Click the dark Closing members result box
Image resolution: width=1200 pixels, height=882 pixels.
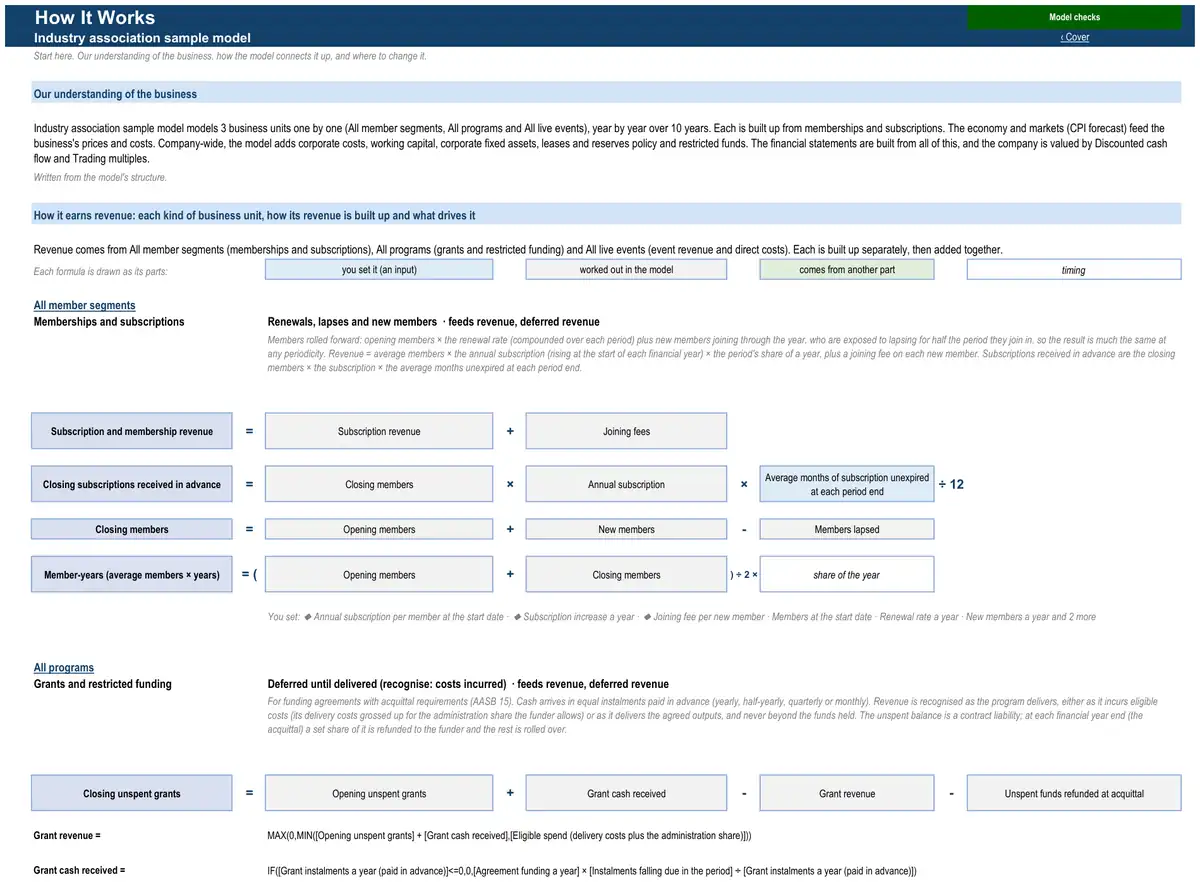click(132, 529)
